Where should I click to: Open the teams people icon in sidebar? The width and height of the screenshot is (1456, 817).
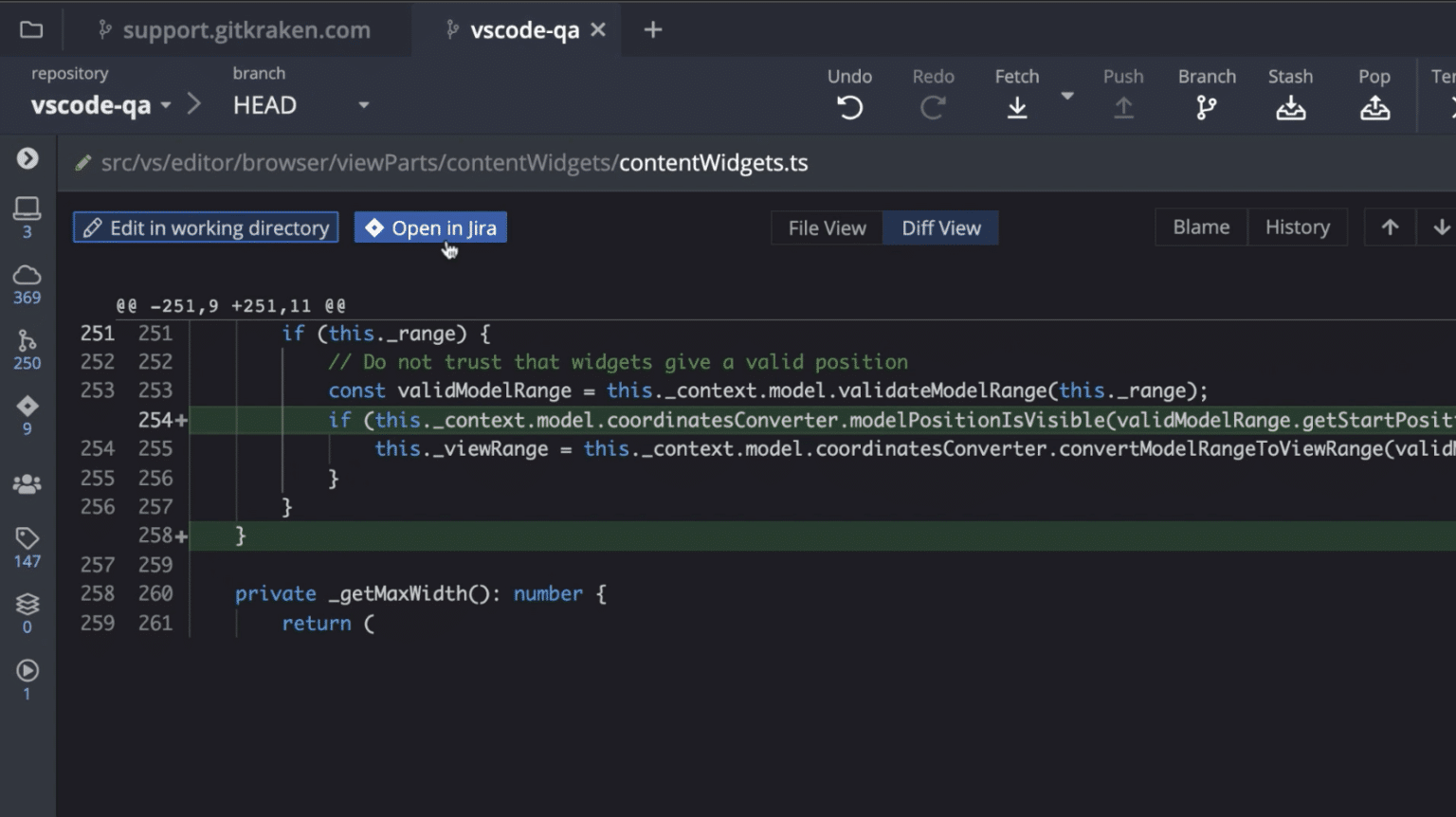(27, 483)
